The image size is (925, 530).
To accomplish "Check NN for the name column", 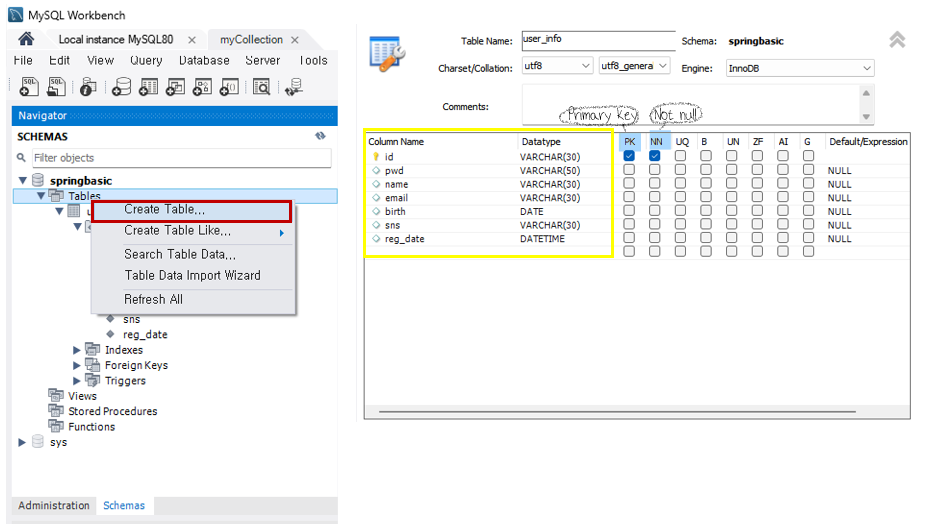I will [x=654, y=183].
